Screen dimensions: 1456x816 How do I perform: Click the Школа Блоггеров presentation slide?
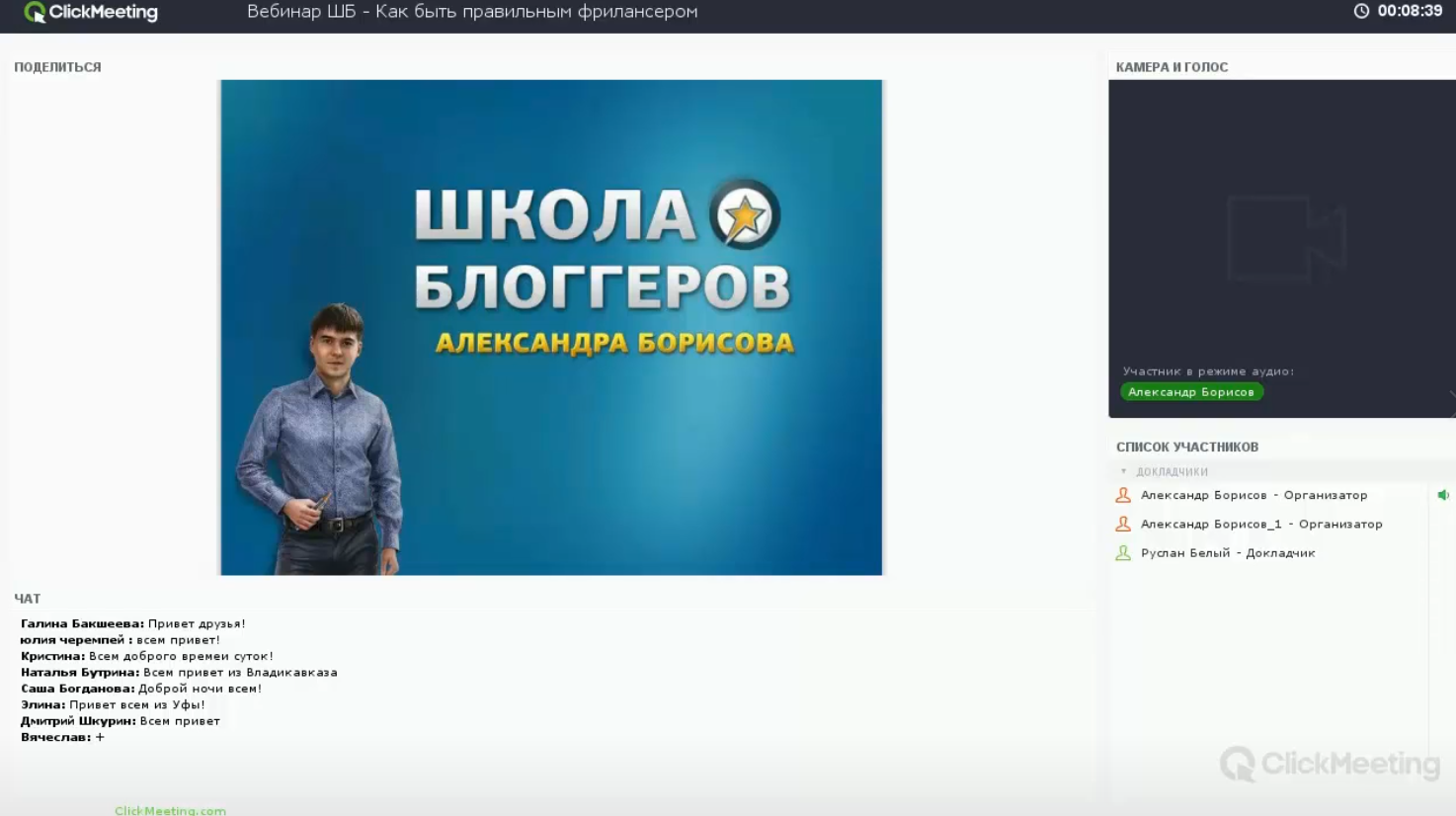point(550,326)
